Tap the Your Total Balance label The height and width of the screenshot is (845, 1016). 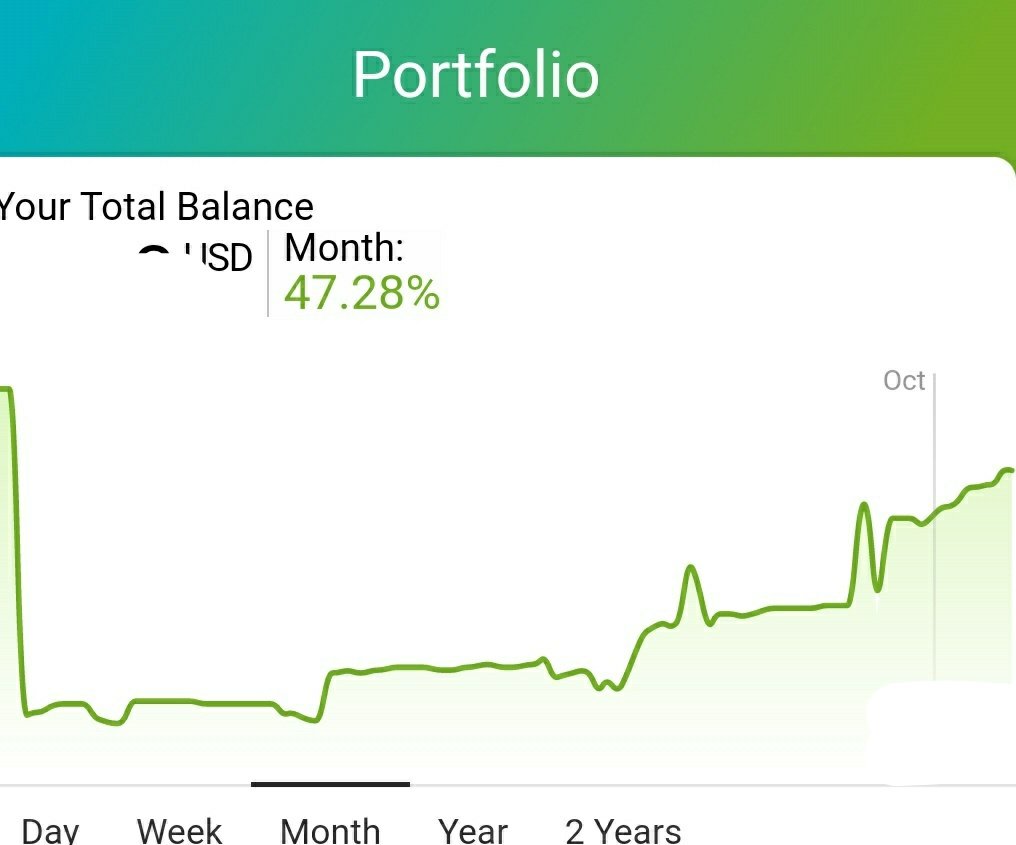click(156, 207)
